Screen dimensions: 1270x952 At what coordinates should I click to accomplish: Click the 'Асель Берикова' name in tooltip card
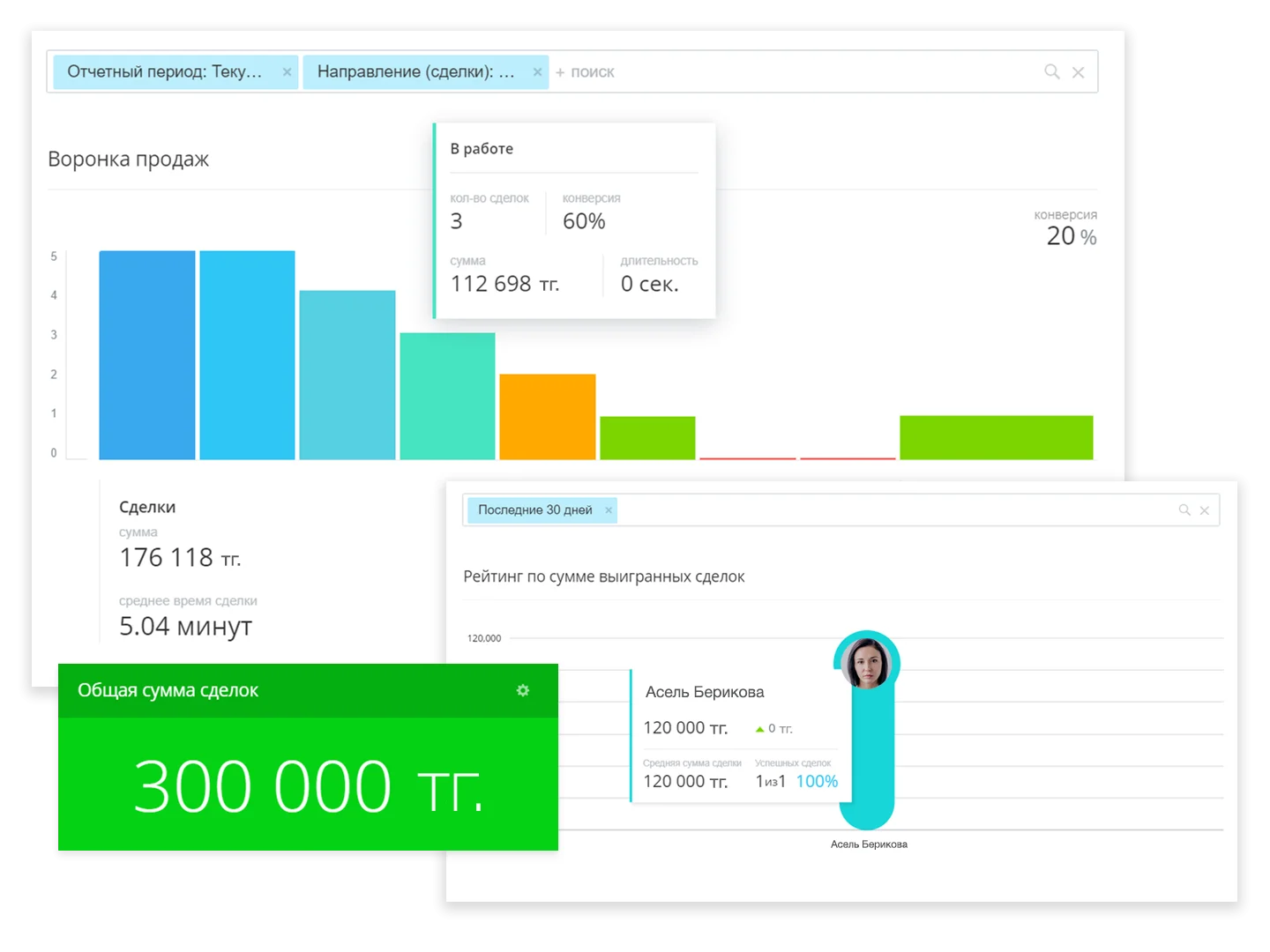click(x=705, y=692)
